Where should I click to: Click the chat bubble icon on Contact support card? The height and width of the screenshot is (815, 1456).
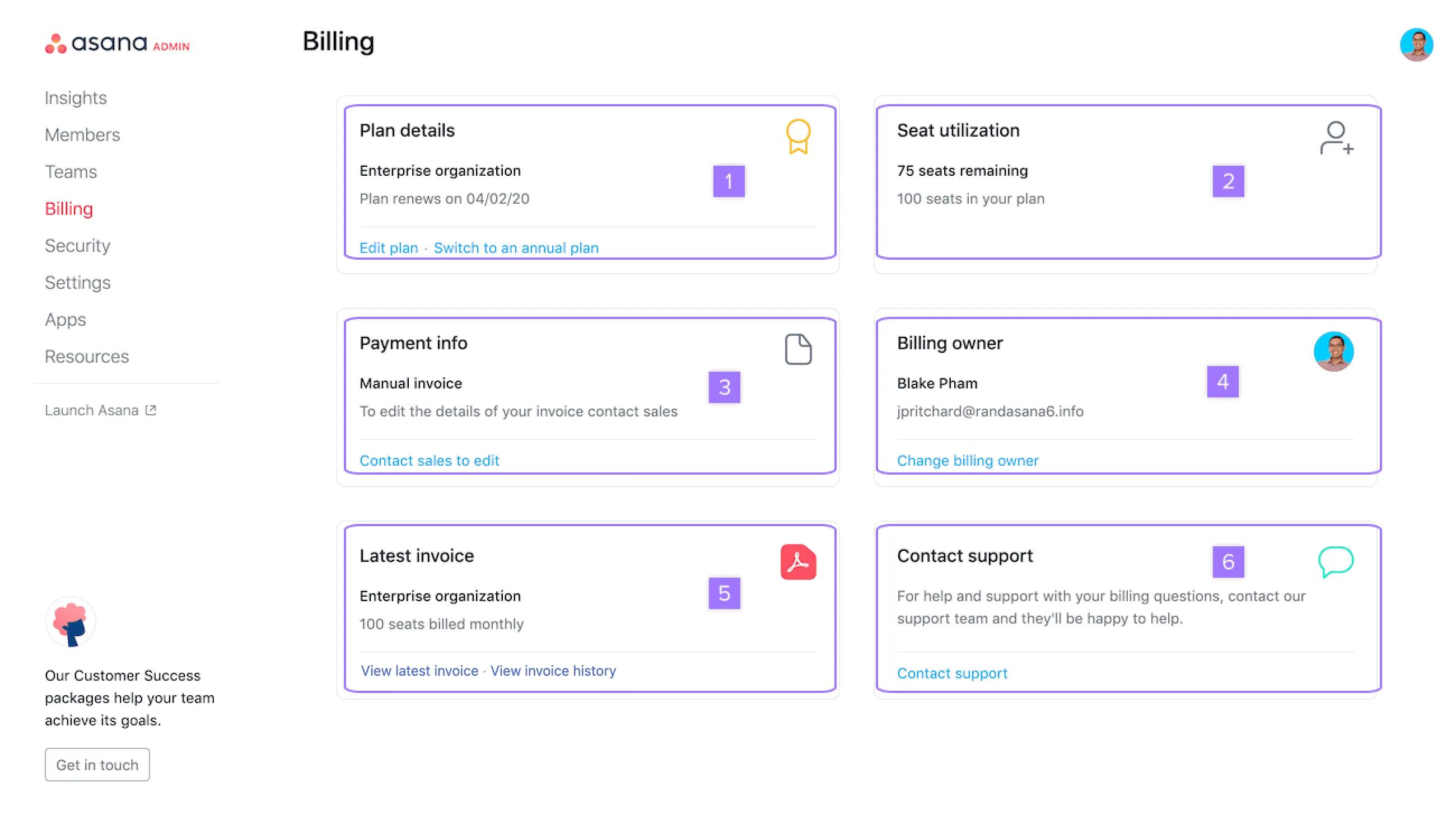coord(1335,562)
